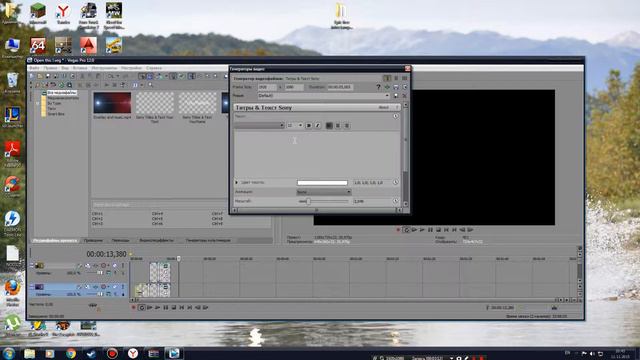Open the font family dropdown
This screenshot has width=640, height=360.
pyautogui.click(x=259, y=125)
